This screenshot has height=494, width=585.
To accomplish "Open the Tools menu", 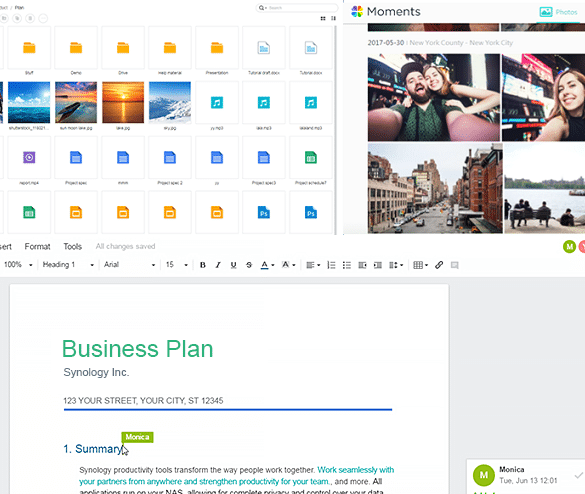I will (x=72, y=246).
